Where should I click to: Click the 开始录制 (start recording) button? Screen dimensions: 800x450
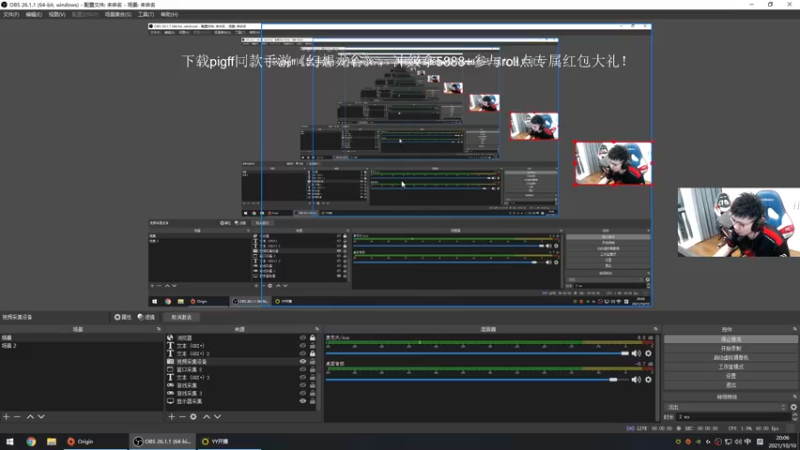pyautogui.click(x=731, y=348)
